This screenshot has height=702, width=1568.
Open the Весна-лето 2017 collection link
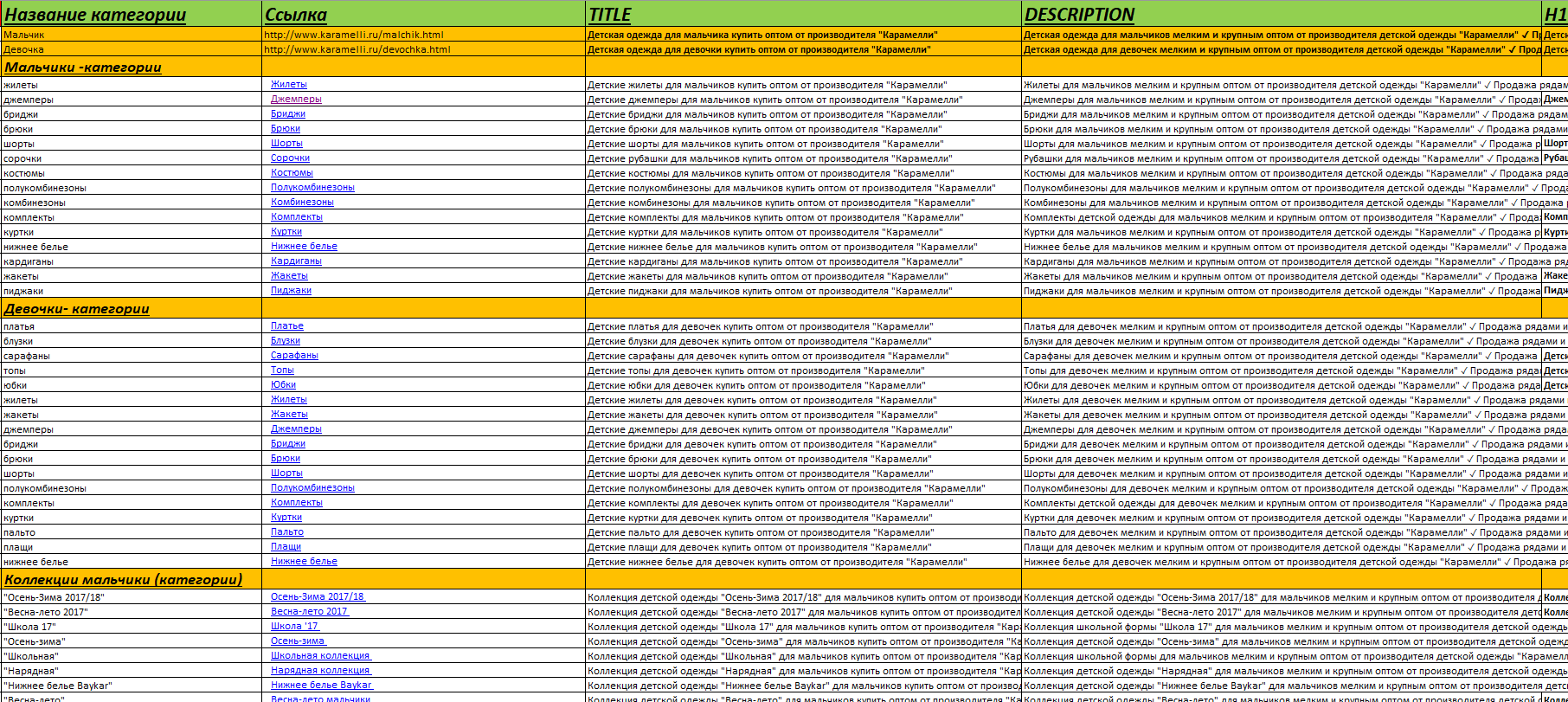click(x=309, y=611)
